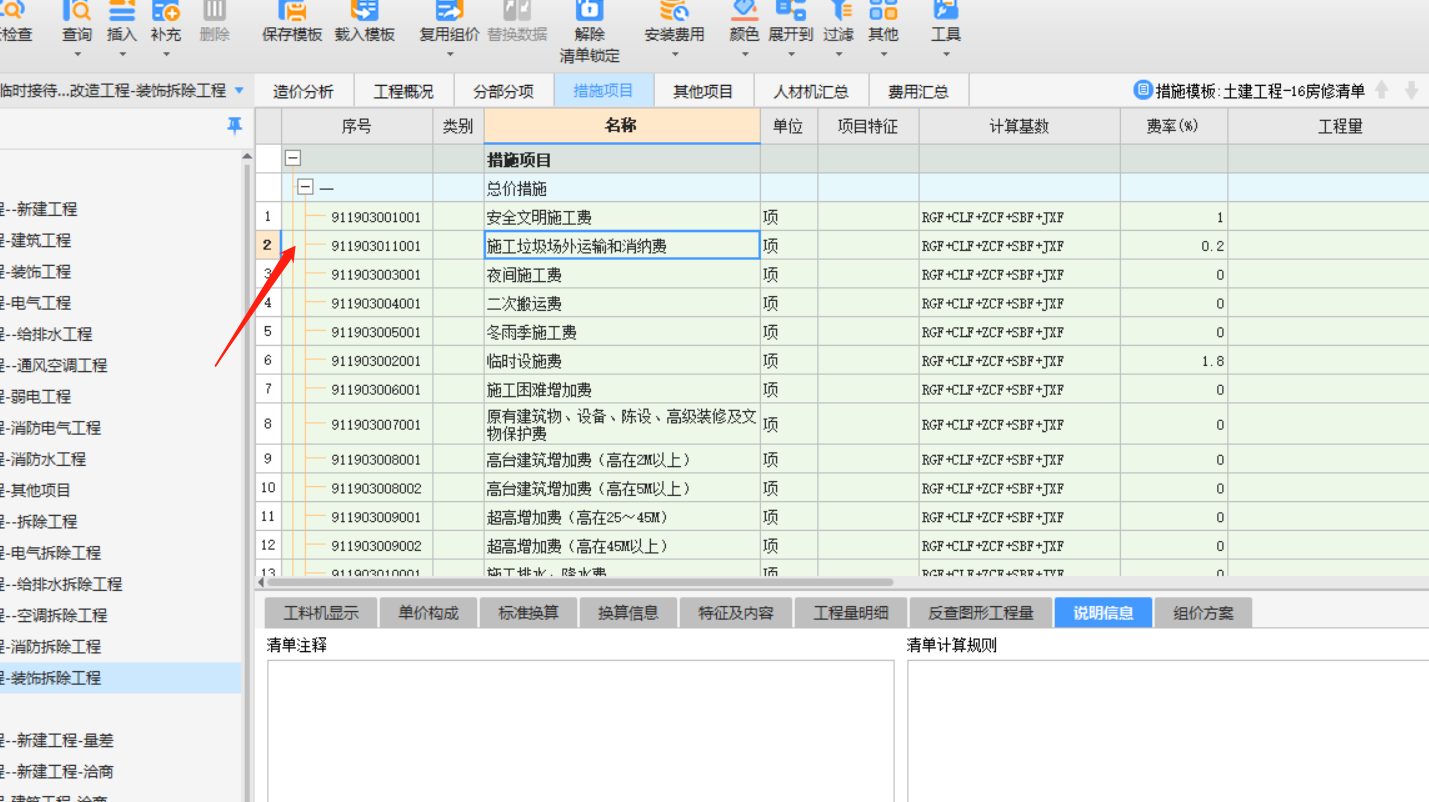Click the move-down arrow beside 措施模板
The width and height of the screenshot is (1429, 802).
(x=1411, y=90)
